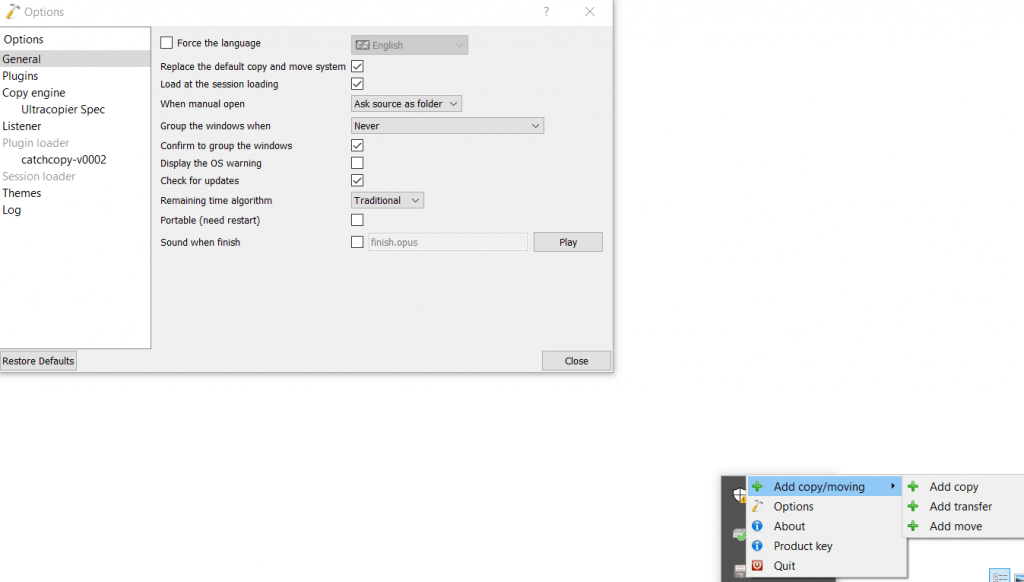The height and width of the screenshot is (582, 1024).
Task: Click the Restore Defaults button
Action: (39, 361)
